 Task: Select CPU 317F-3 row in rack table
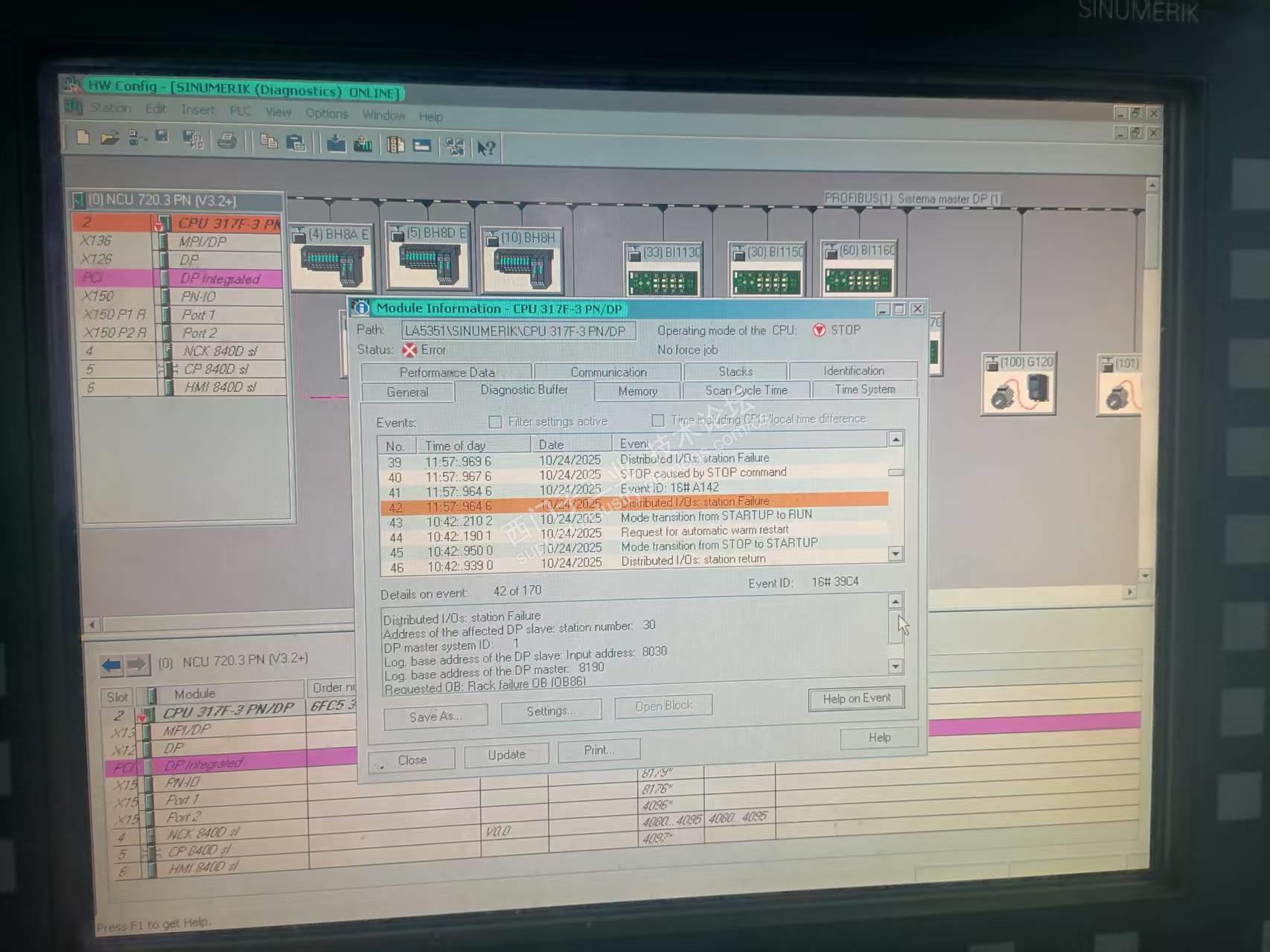pyautogui.click(x=178, y=223)
